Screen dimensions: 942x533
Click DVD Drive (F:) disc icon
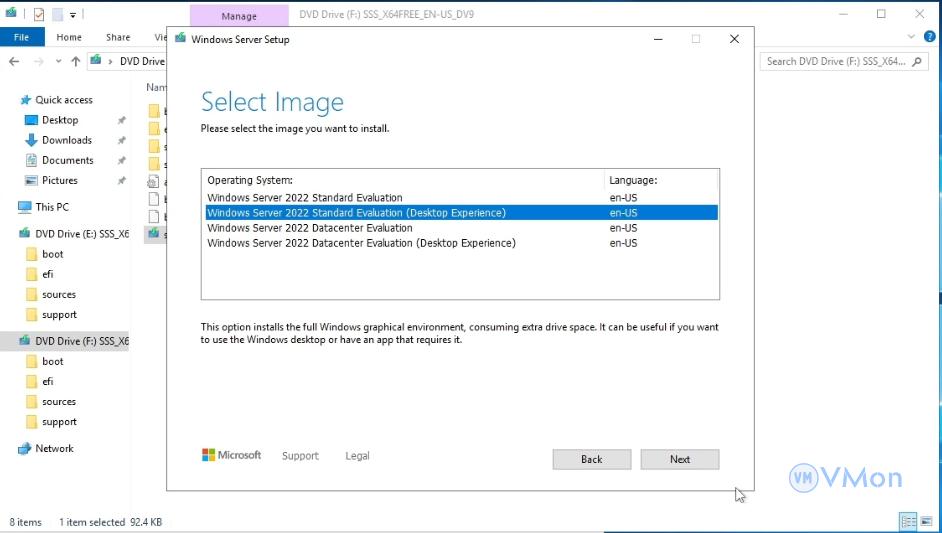point(25,341)
